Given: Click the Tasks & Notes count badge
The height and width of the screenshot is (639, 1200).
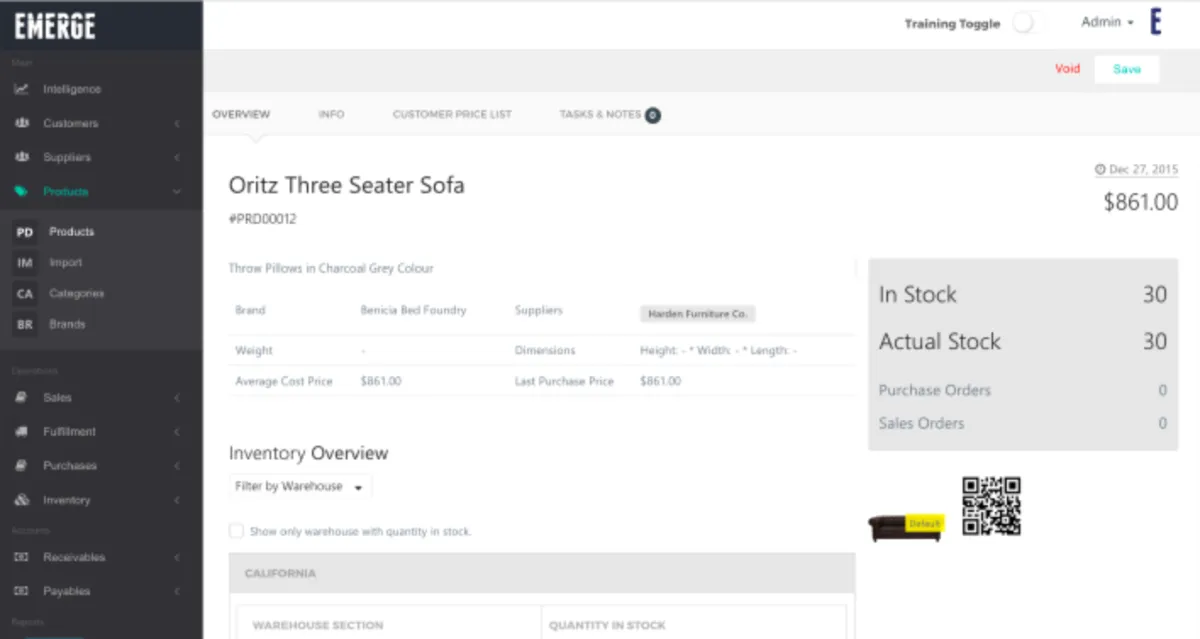Looking at the screenshot, I should point(652,115).
